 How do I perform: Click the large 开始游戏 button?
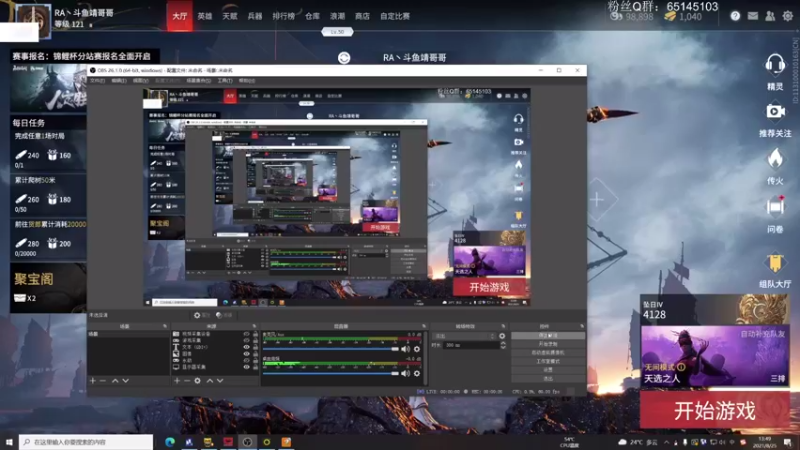pyautogui.click(x=714, y=410)
